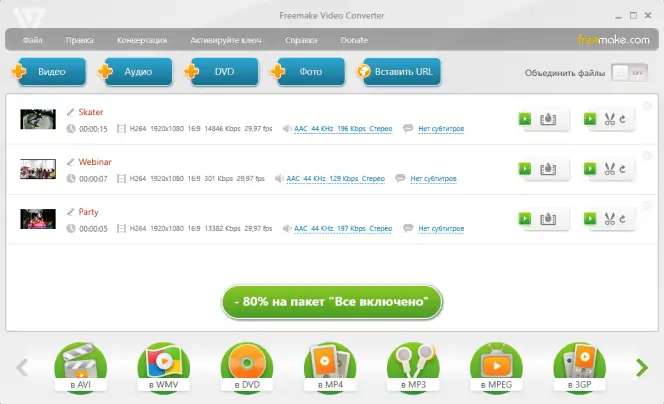Click Skater duration 00:00:15

(93, 129)
